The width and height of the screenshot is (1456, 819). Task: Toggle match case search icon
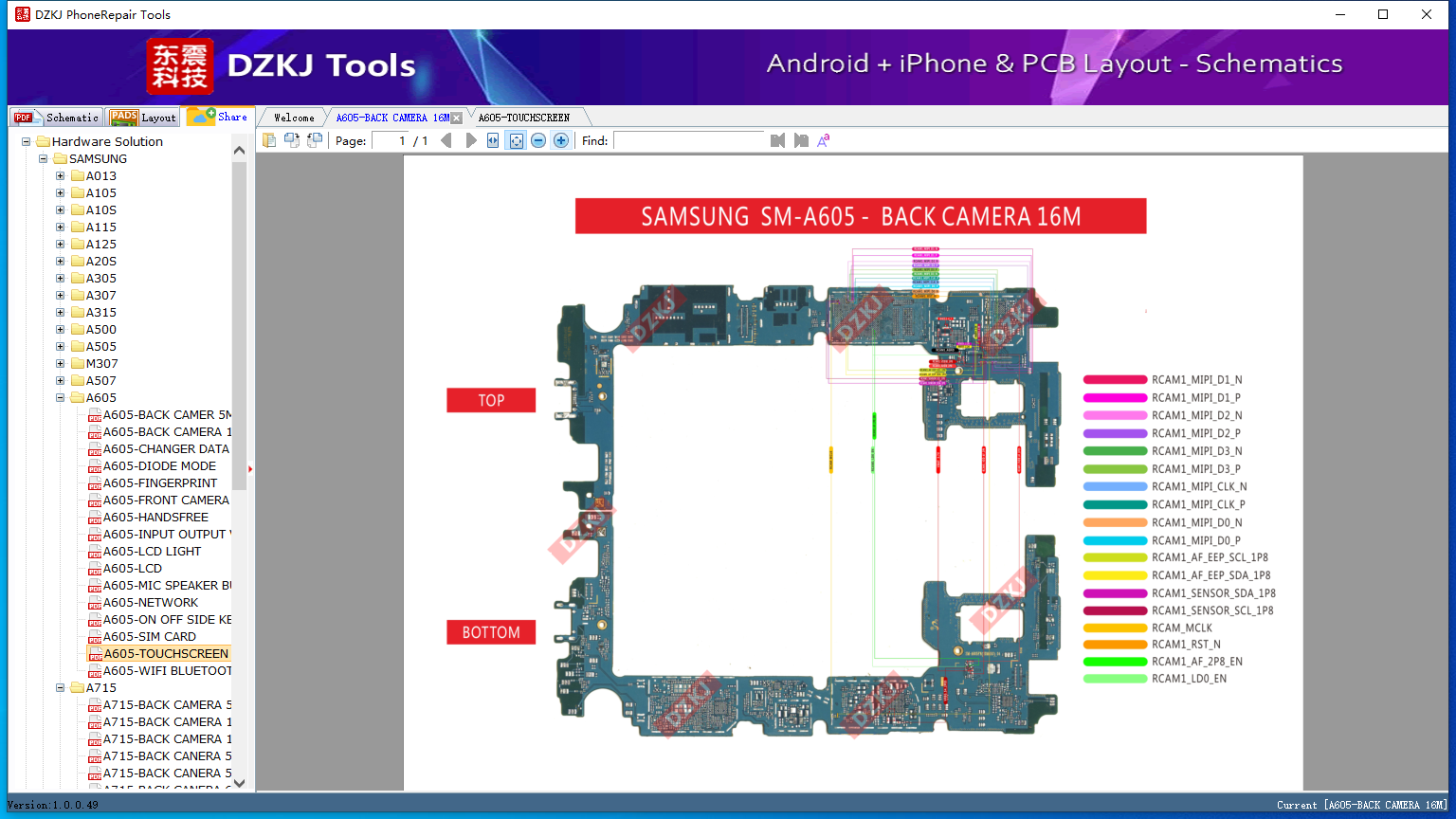(824, 140)
